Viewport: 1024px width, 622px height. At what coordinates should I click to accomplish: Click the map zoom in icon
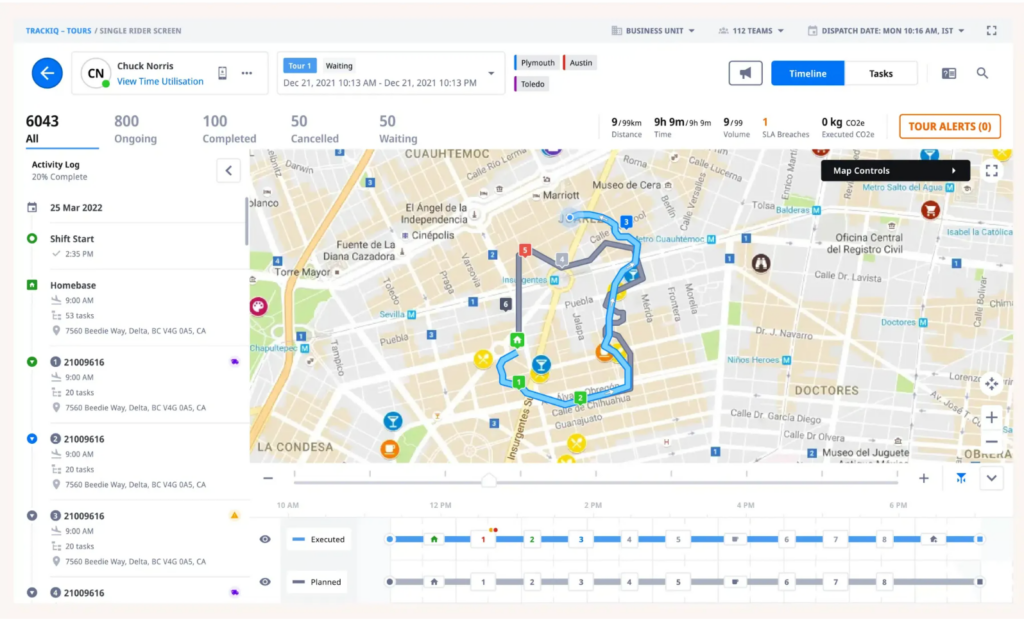pos(991,417)
